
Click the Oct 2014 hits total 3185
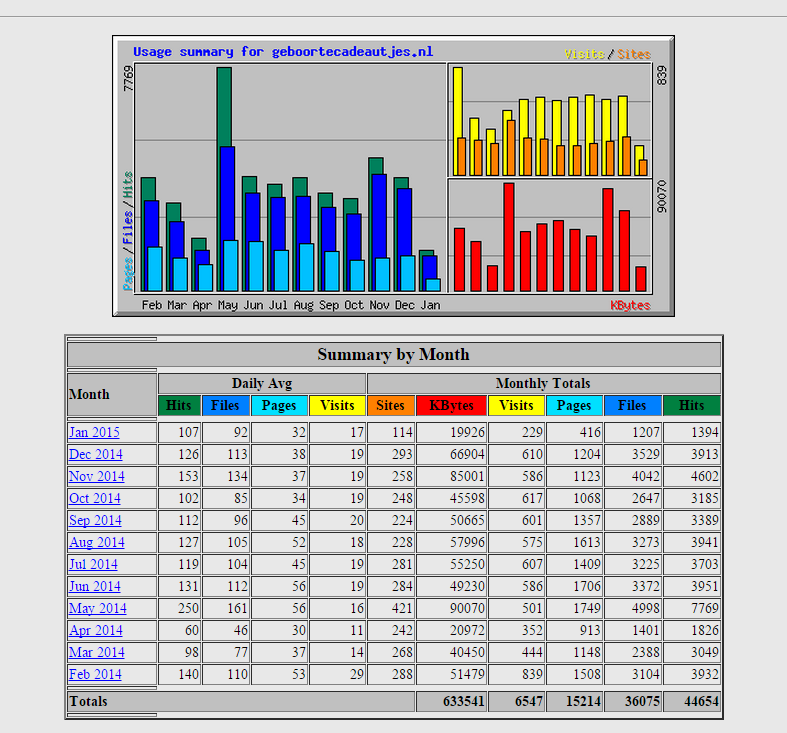(x=705, y=499)
